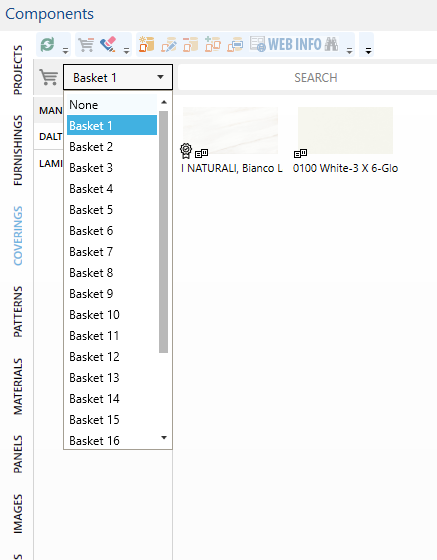Expand the toolbar overflow arrow at far right
The width and height of the screenshot is (437, 560).
[368, 51]
